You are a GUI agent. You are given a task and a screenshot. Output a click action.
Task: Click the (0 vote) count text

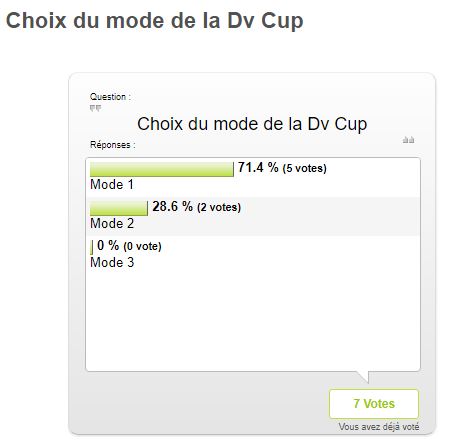coord(142,246)
